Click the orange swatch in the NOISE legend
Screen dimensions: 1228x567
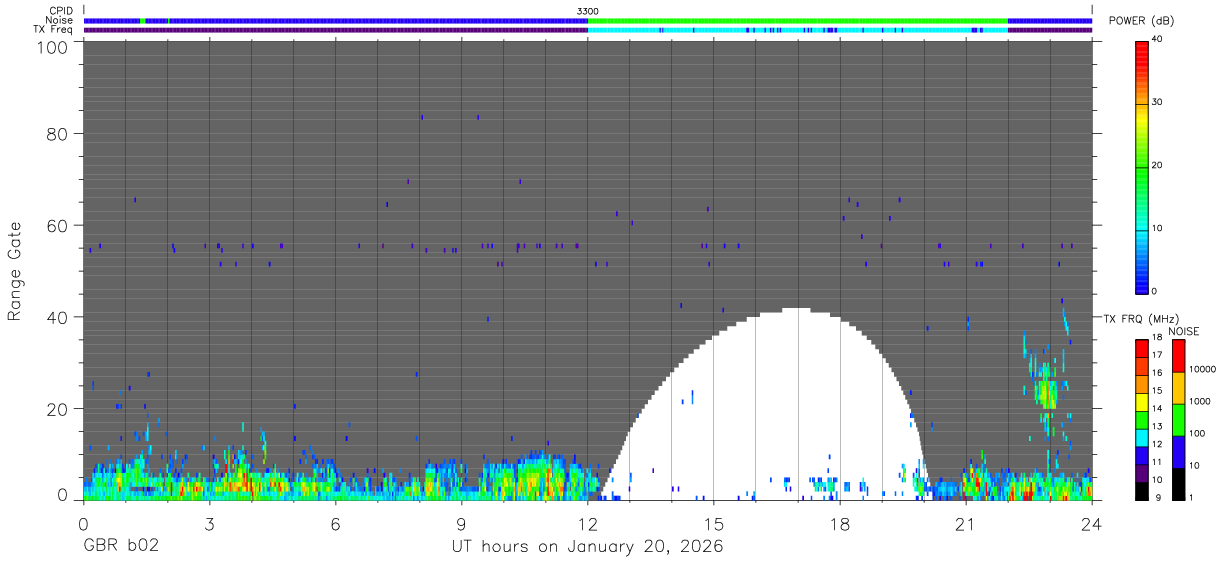coord(1179,388)
